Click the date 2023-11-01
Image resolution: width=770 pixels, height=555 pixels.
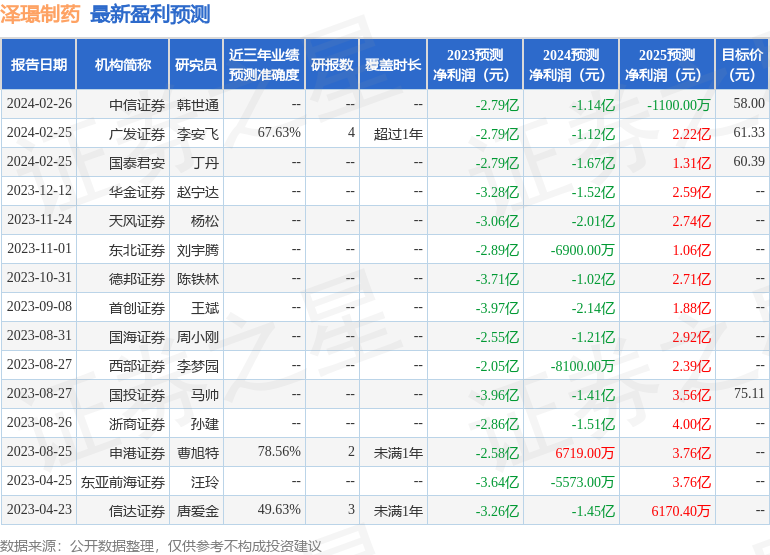(x=39, y=249)
